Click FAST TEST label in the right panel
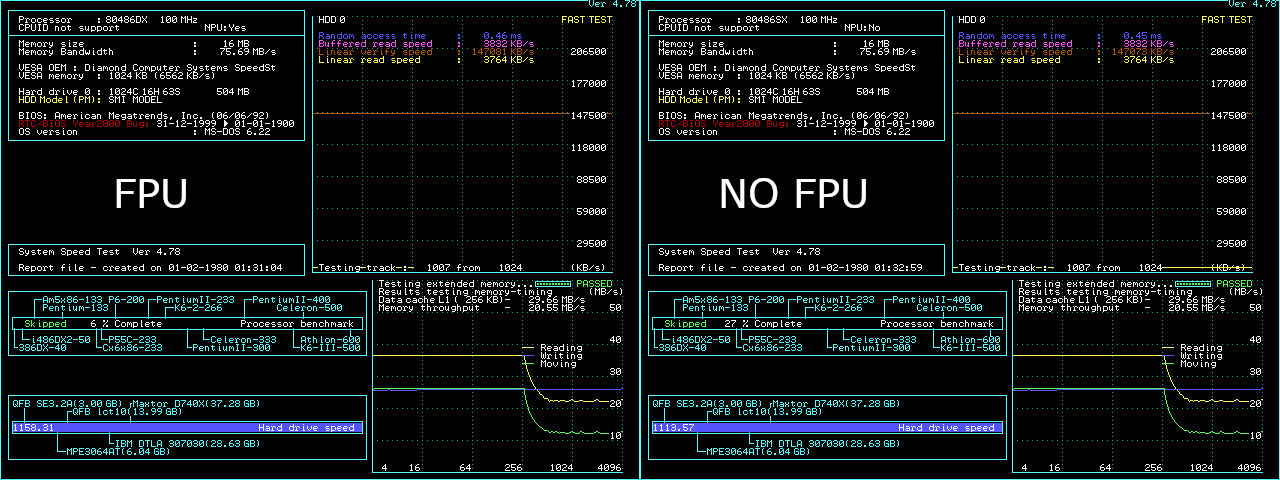 [1226, 19]
